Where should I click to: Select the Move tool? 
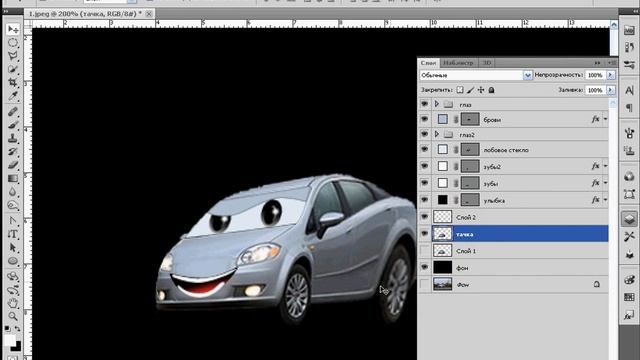[13, 29]
